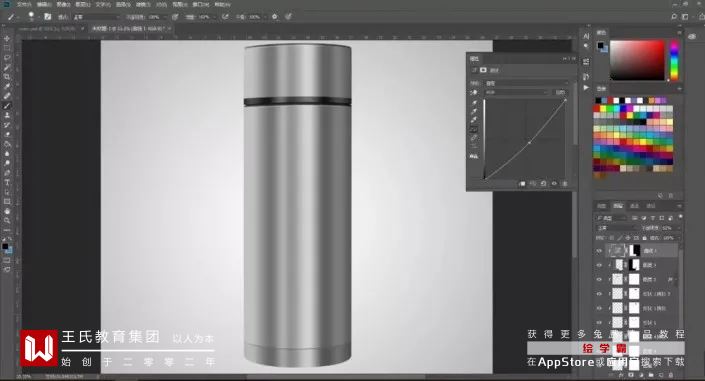Hide the top curves layer

[599, 251]
